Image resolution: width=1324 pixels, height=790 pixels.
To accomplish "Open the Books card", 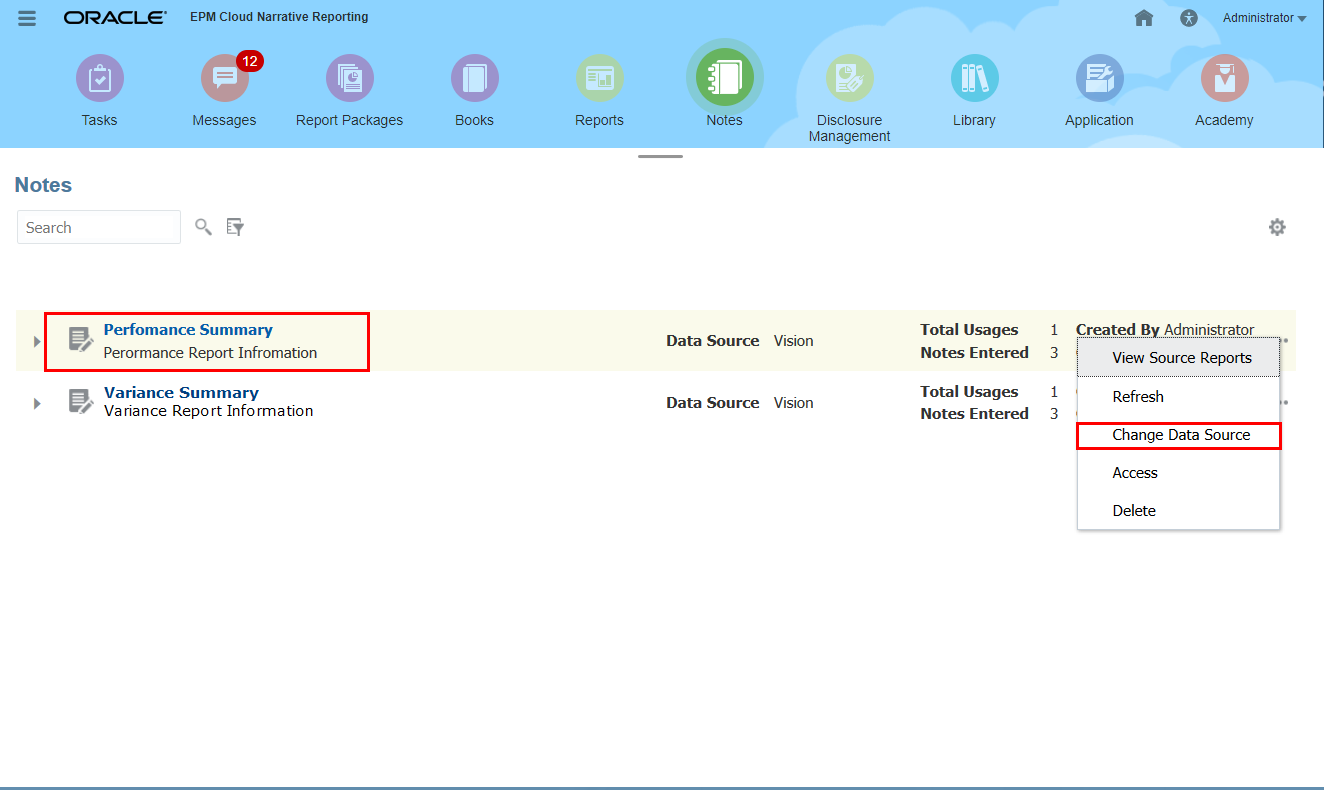I will [474, 91].
